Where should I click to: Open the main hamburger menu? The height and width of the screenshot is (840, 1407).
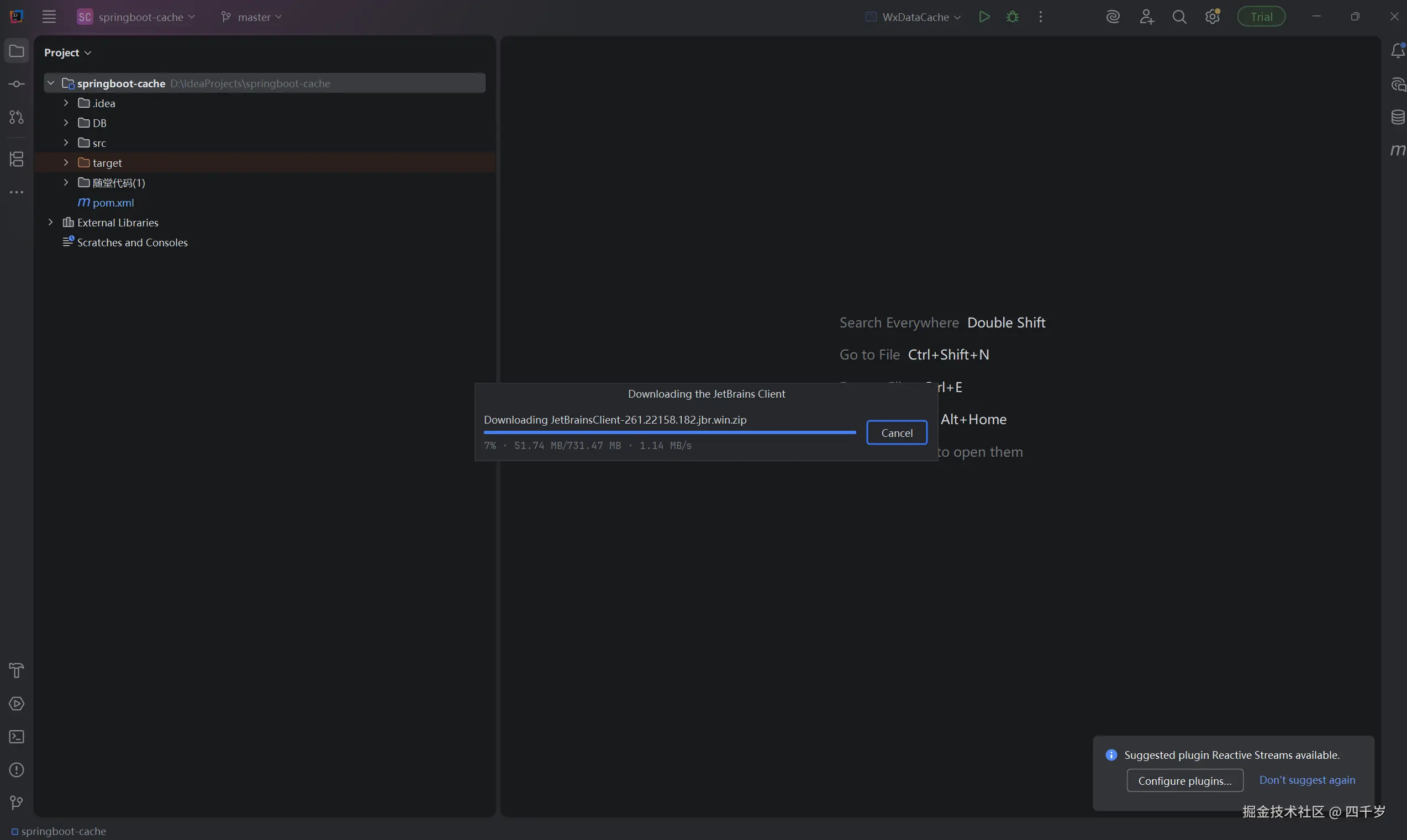pos(49,17)
